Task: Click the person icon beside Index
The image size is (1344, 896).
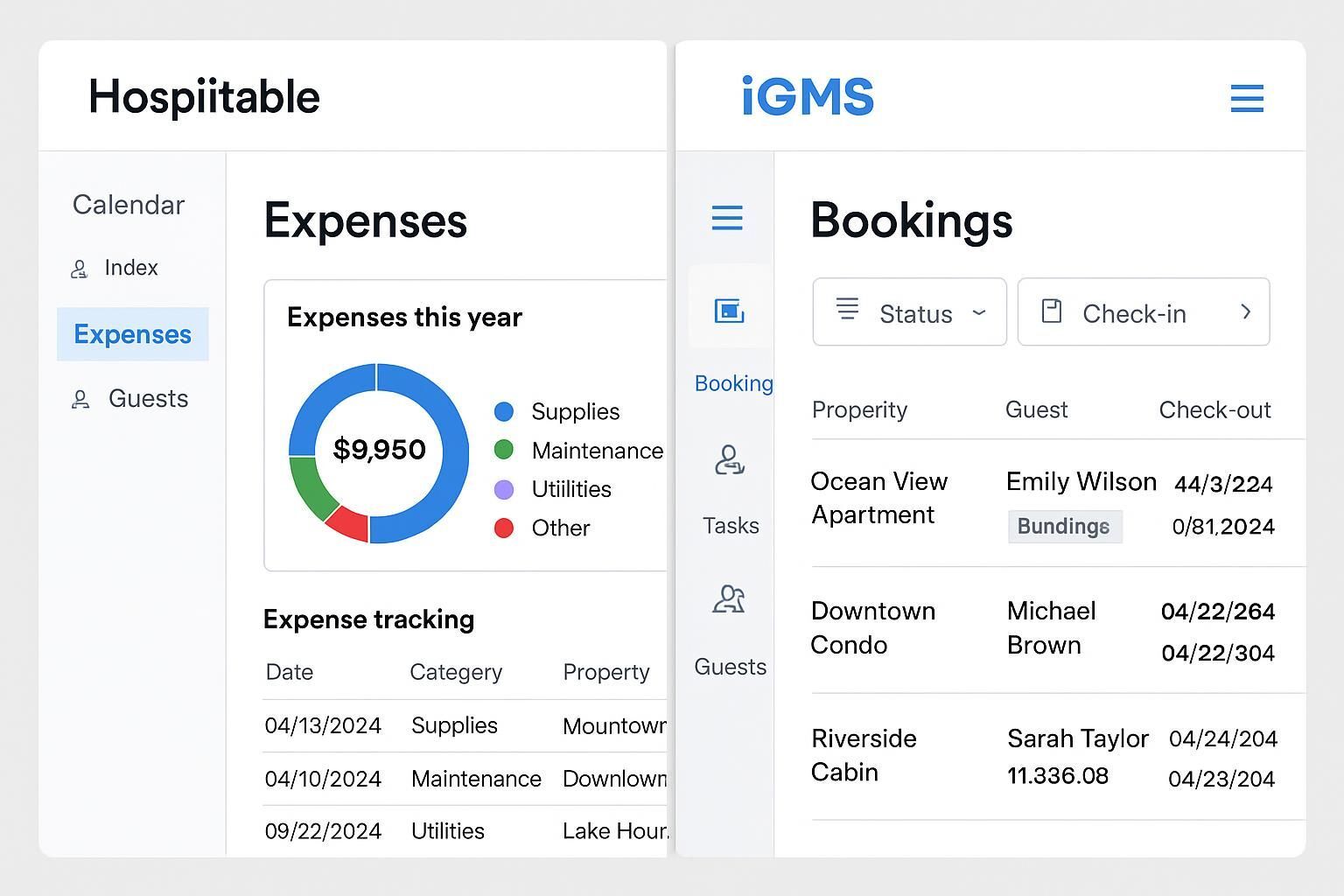Action: click(x=80, y=269)
